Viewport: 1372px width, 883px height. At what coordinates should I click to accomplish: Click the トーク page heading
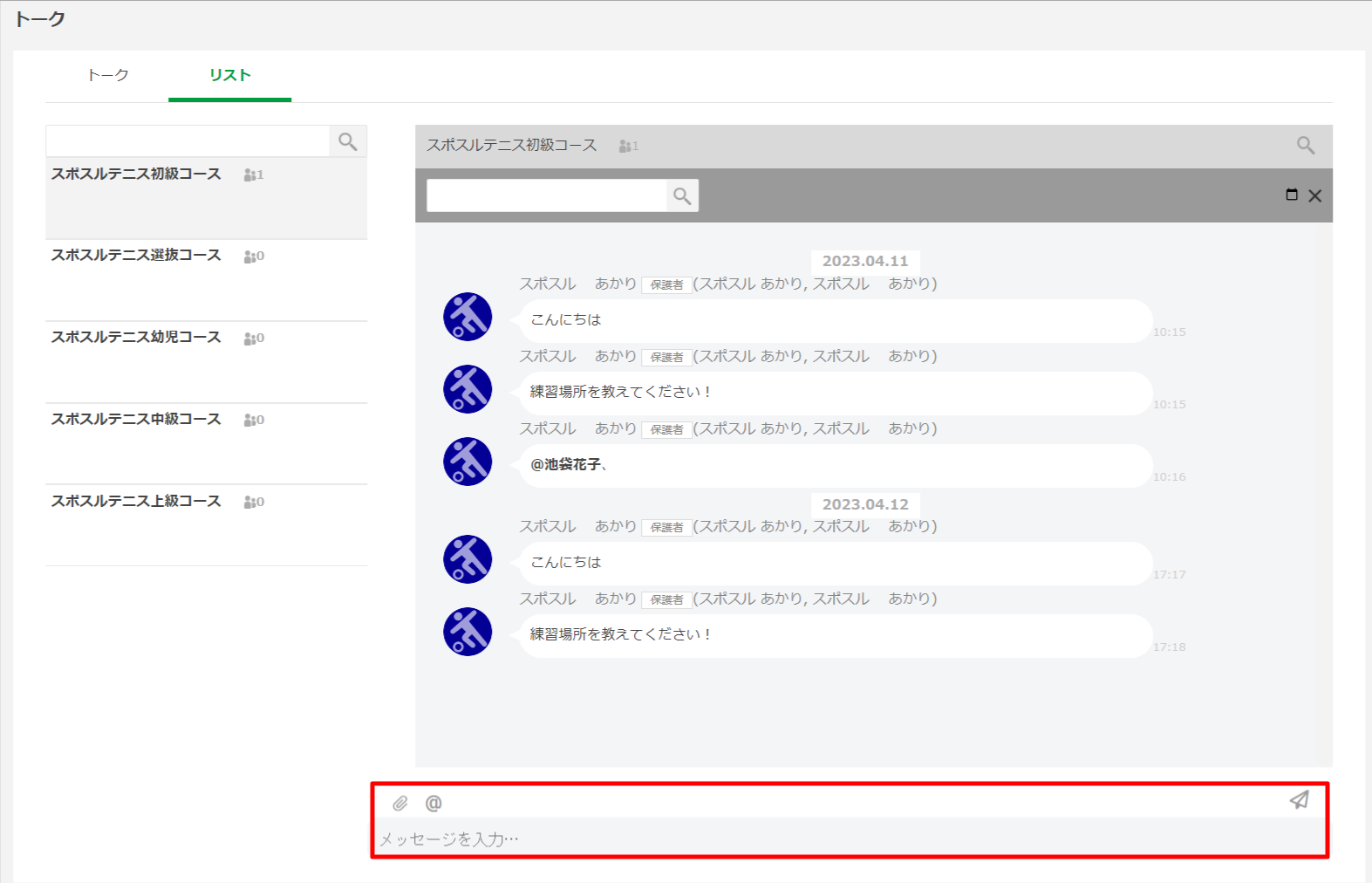click(x=40, y=19)
